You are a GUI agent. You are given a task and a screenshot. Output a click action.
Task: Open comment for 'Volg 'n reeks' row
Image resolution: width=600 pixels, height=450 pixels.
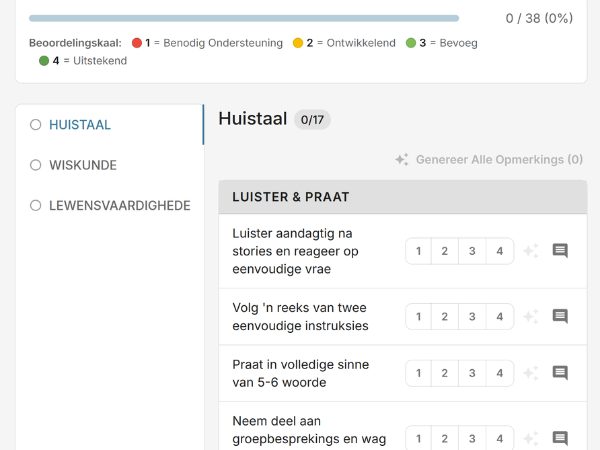[560, 316]
